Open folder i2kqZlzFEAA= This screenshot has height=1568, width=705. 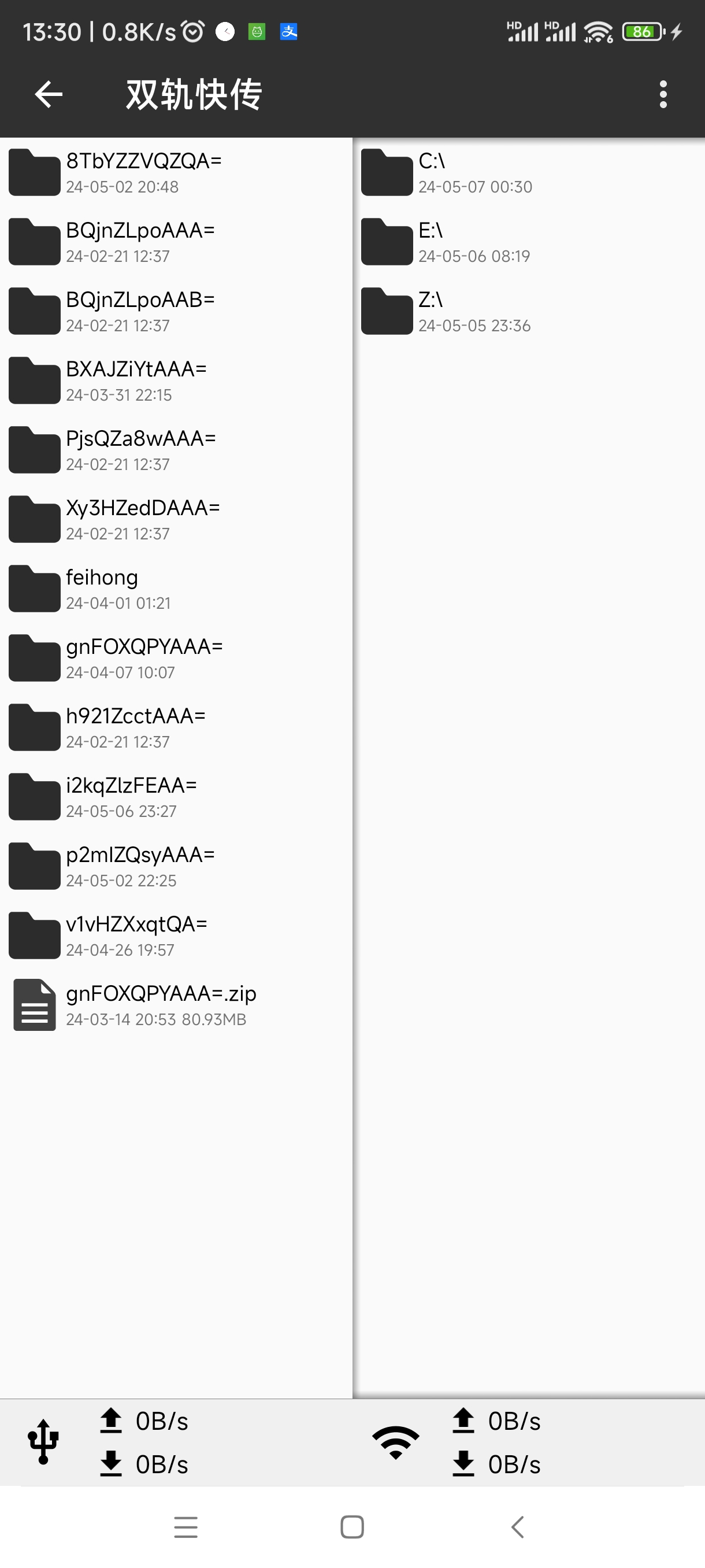tap(176, 797)
